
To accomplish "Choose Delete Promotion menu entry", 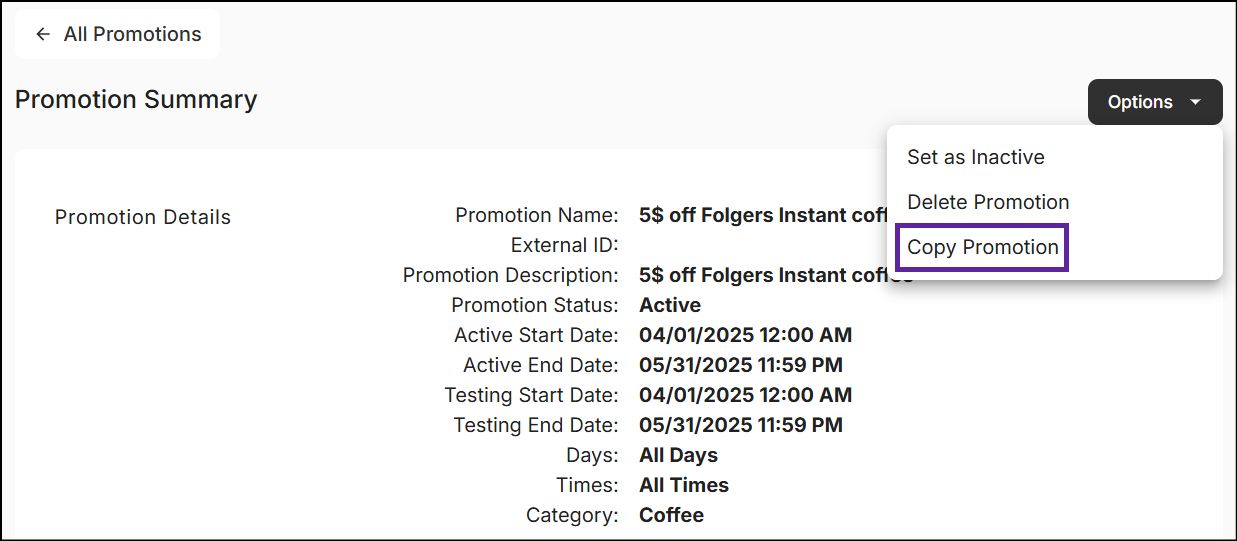I will tap(987, 202).
